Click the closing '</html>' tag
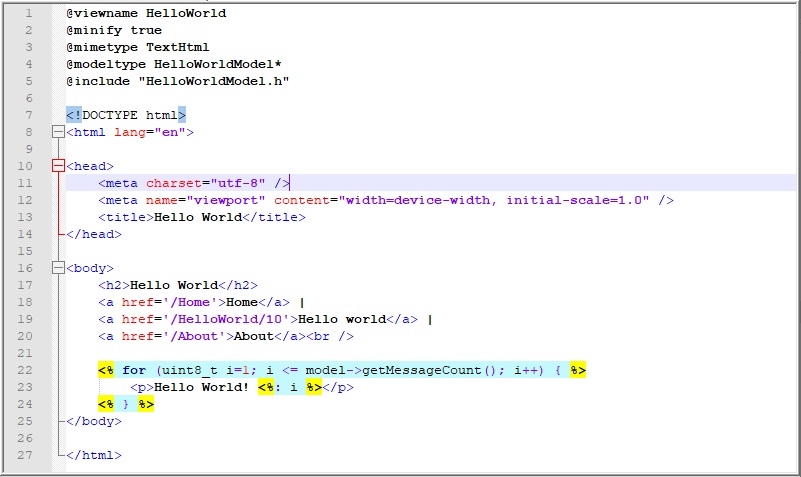801x477 pixels. coord(94,455)
